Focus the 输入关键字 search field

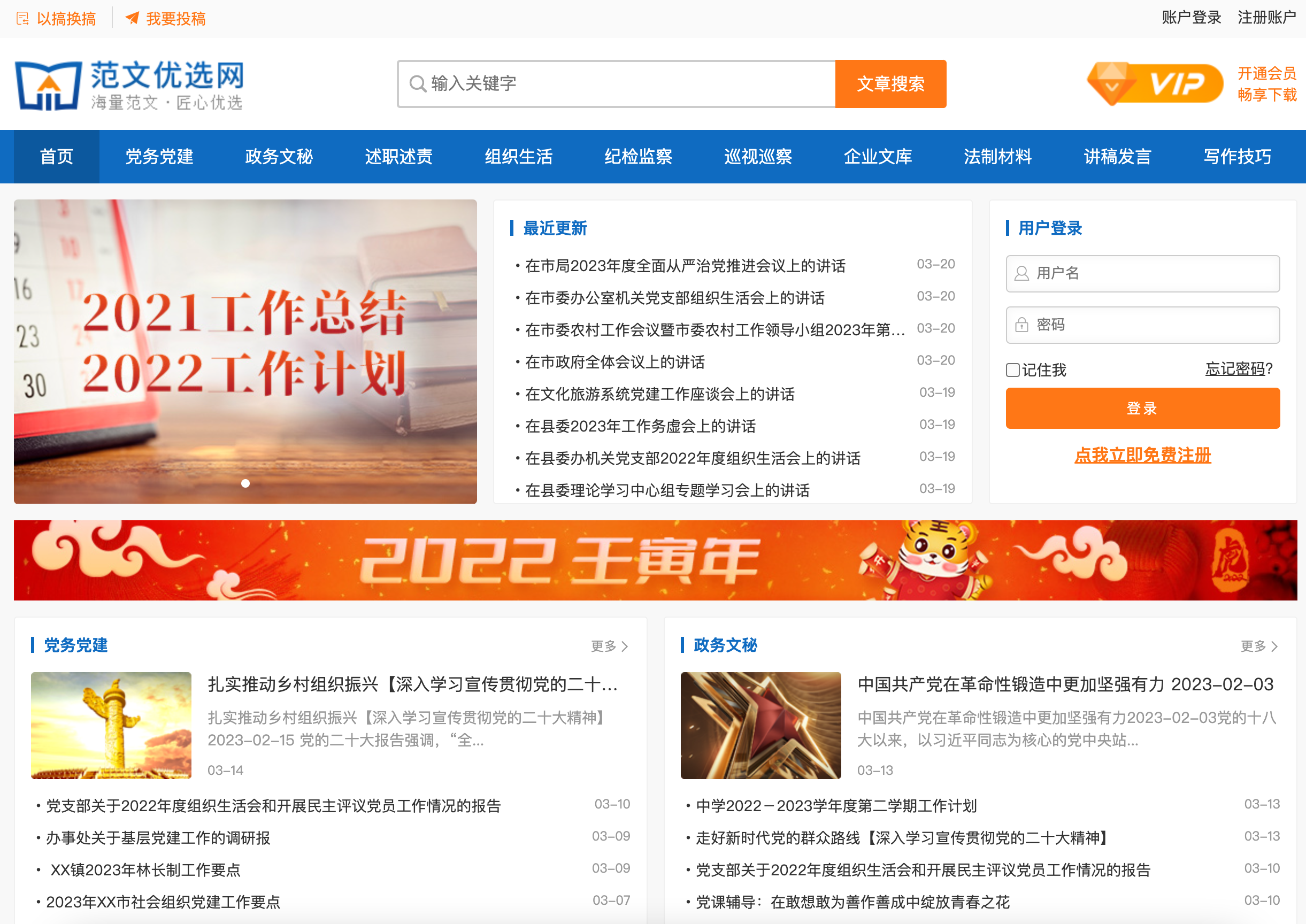626,84
